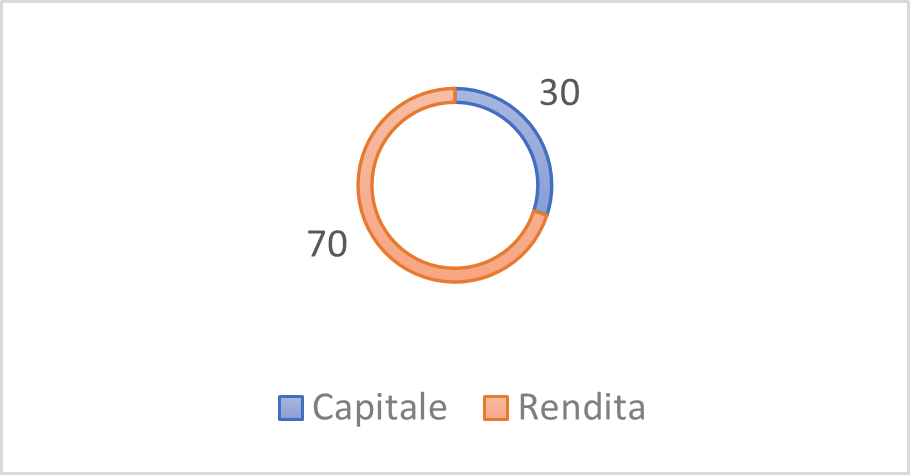Viewport: 910px width, 475px height.
Task: Click the segment seam at the ring's top
Action: pyautogui.click(x=455, y=95)
